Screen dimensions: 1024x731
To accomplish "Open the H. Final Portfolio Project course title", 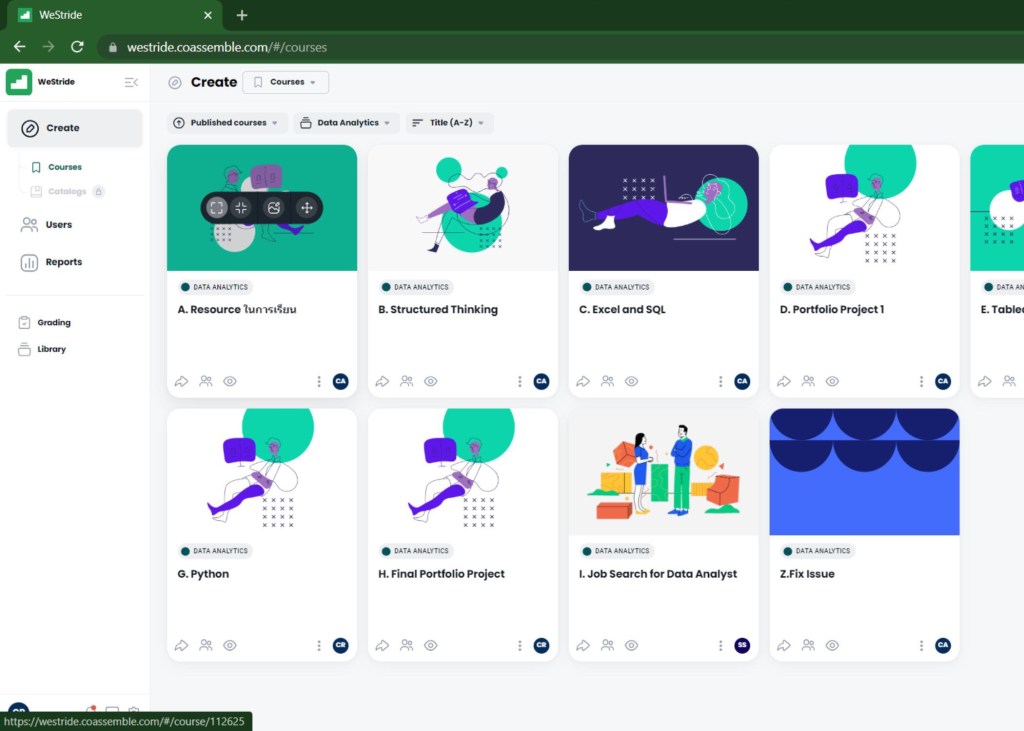I will (441, 574).
